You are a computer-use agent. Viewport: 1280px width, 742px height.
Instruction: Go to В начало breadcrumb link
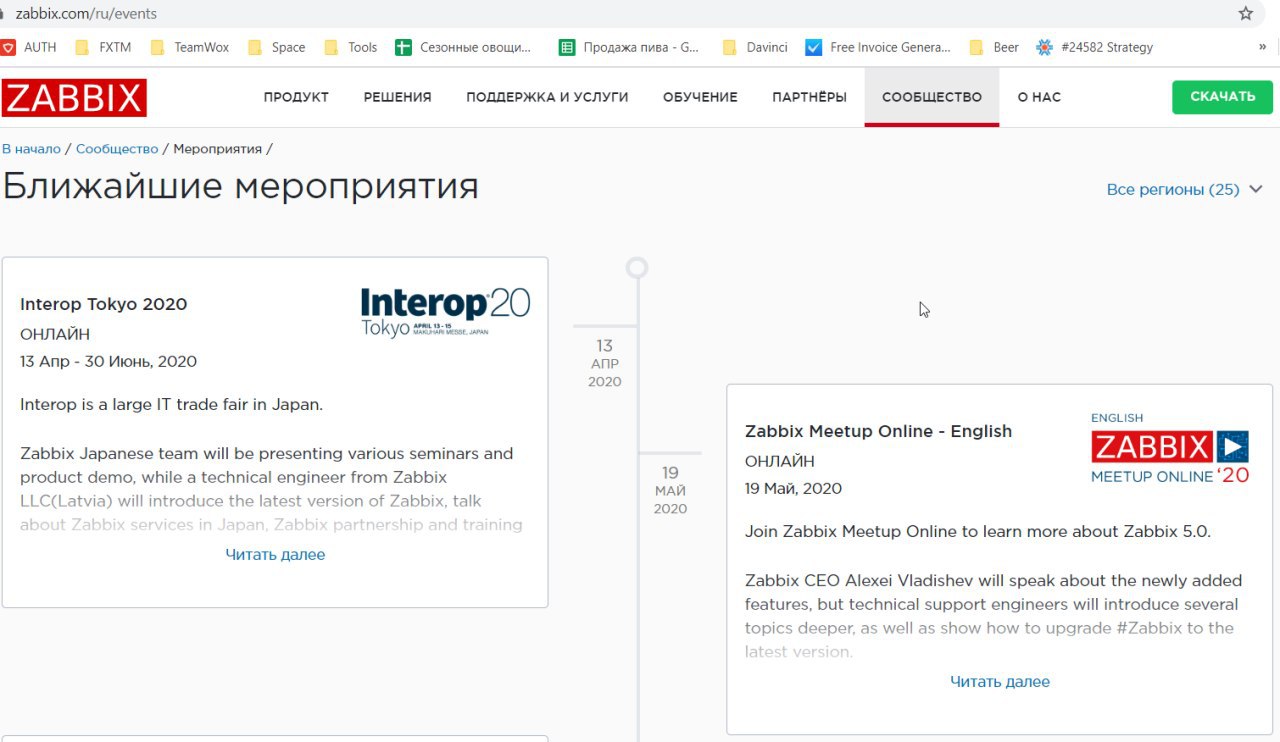pos(31,149)
